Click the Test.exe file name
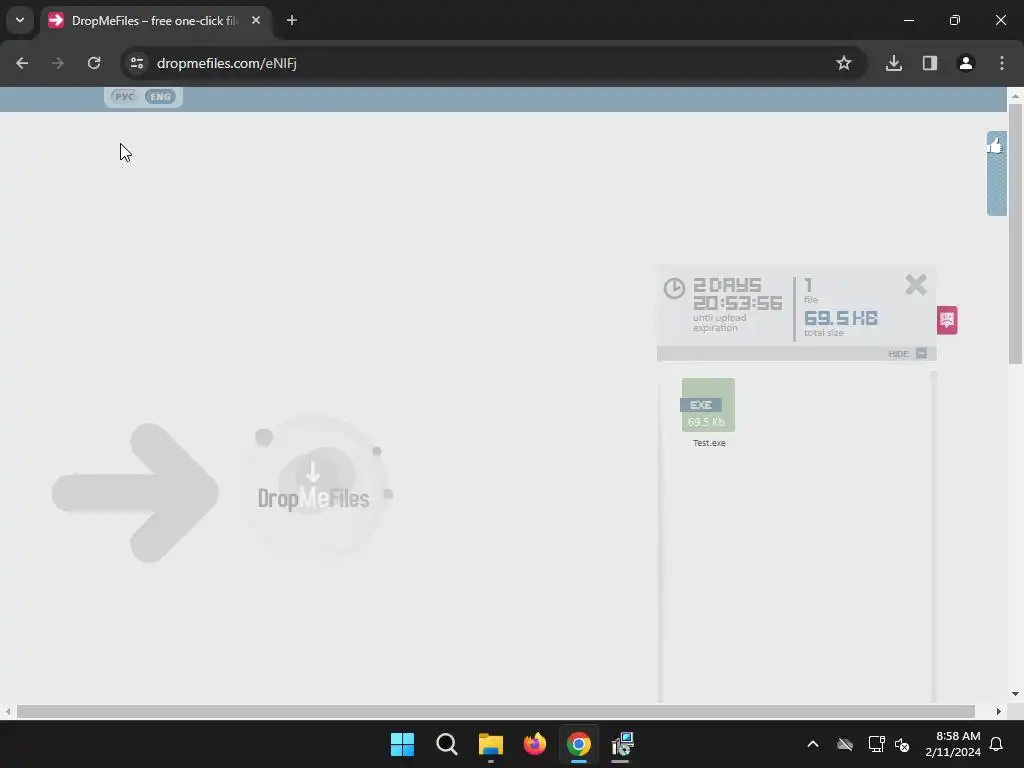Screen dimensions: 1024x768 (709, 443)
